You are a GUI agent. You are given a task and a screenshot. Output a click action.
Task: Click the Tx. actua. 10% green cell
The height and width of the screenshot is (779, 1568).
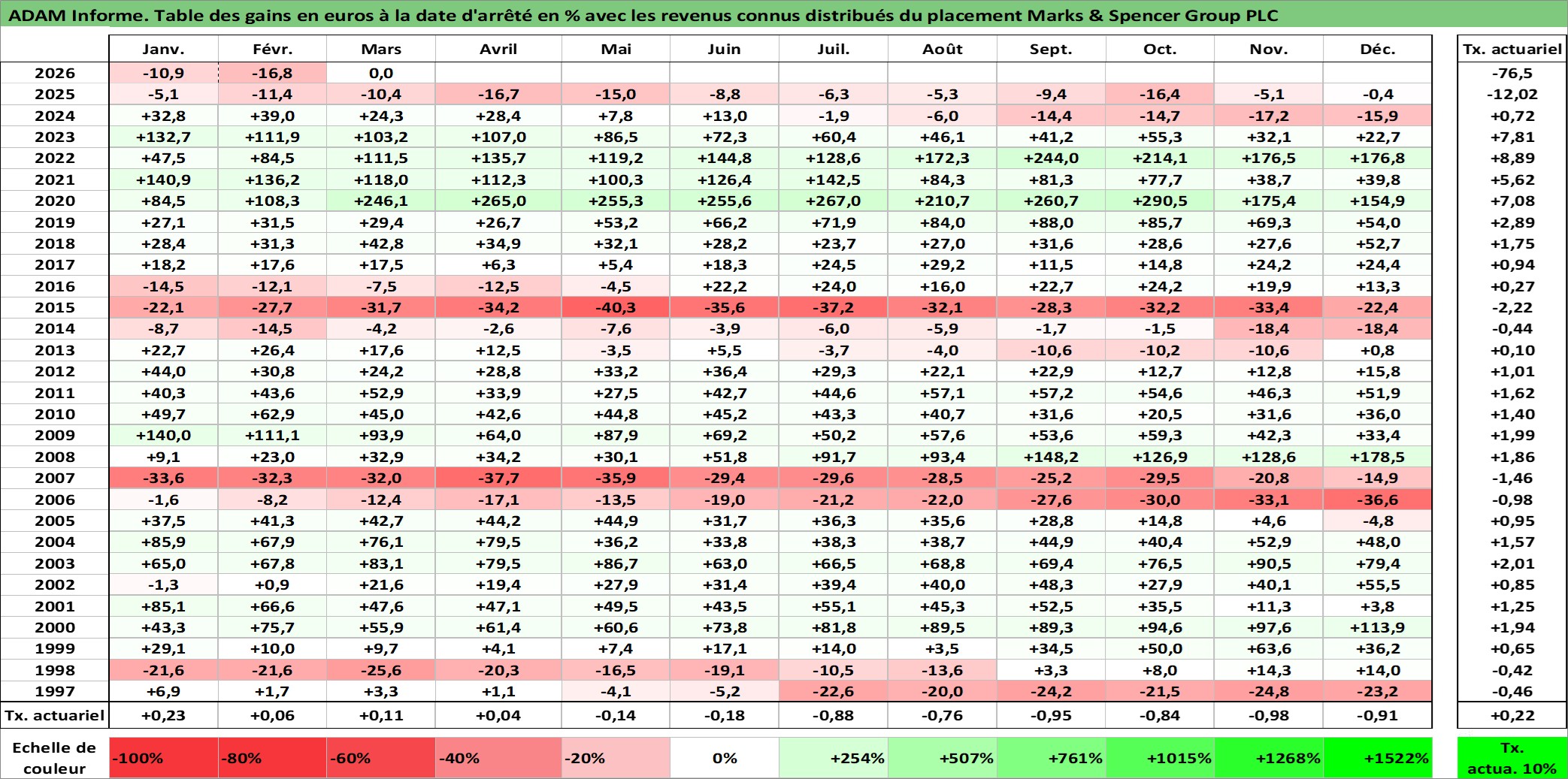point(1512,758)
